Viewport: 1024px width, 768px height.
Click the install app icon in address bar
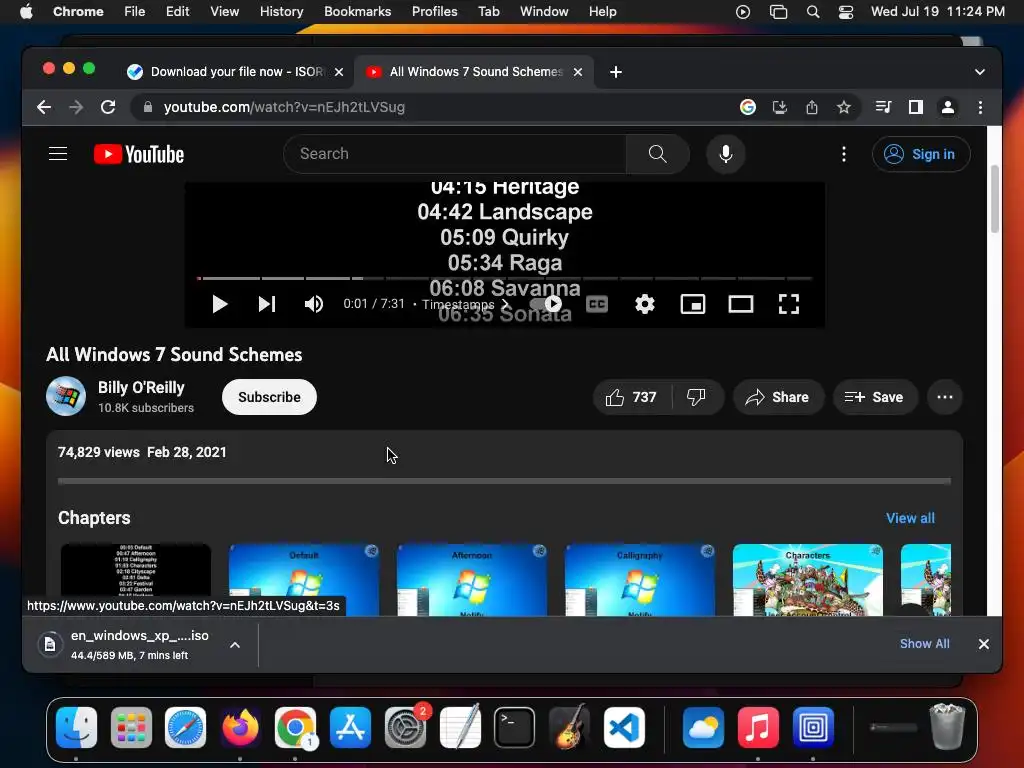(780, 107)
